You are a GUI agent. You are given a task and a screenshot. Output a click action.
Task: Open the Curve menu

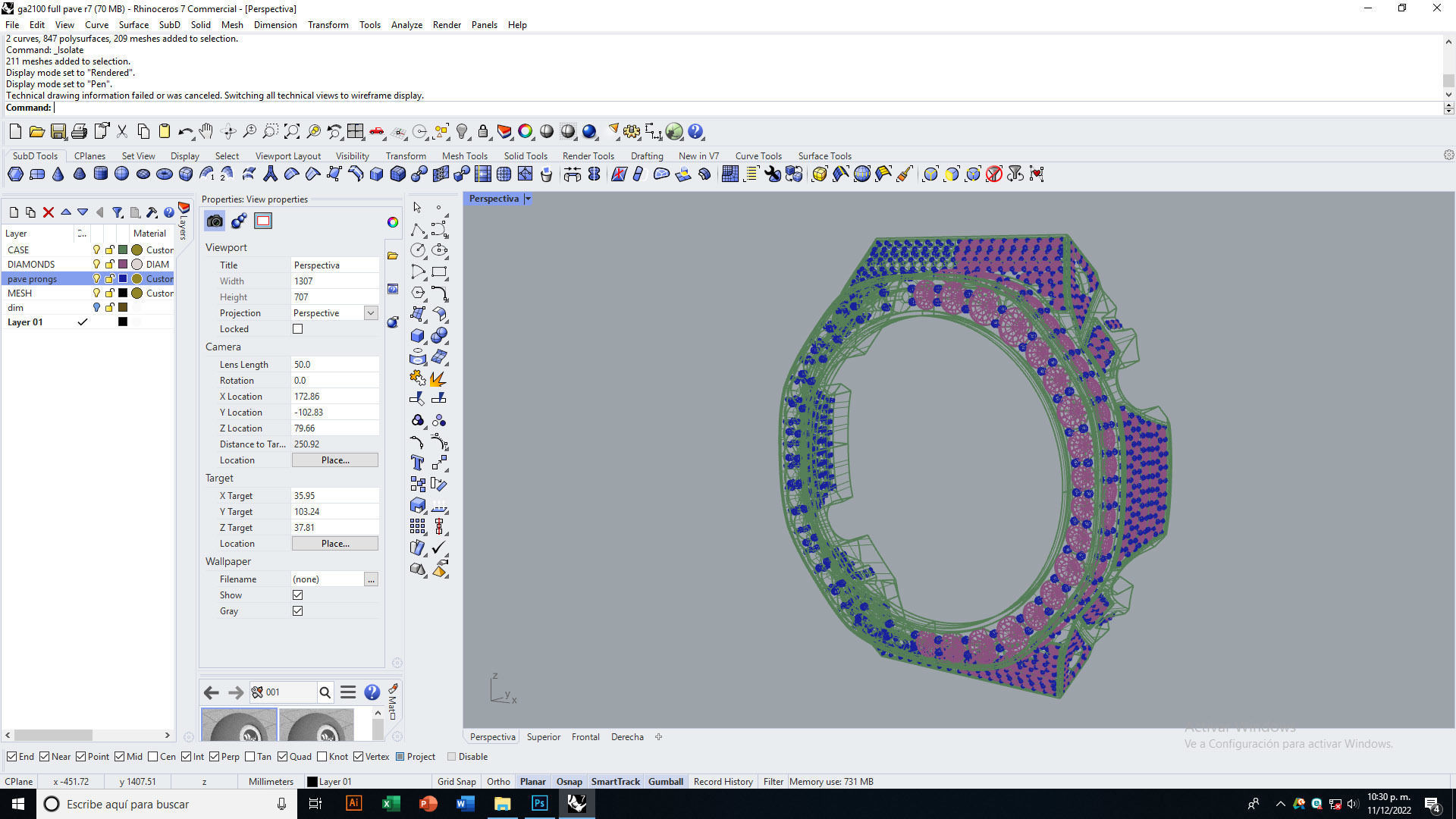(x=96, y=25)
